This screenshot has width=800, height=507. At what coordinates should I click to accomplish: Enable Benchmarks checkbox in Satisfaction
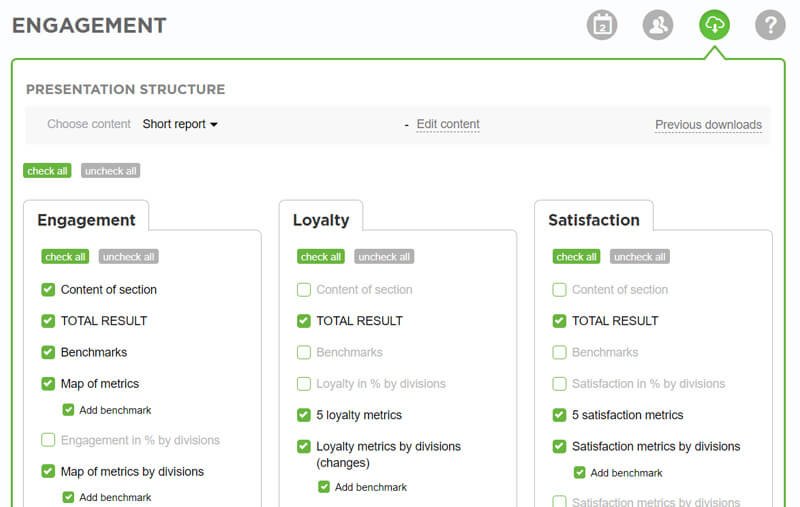coord(559,352)
